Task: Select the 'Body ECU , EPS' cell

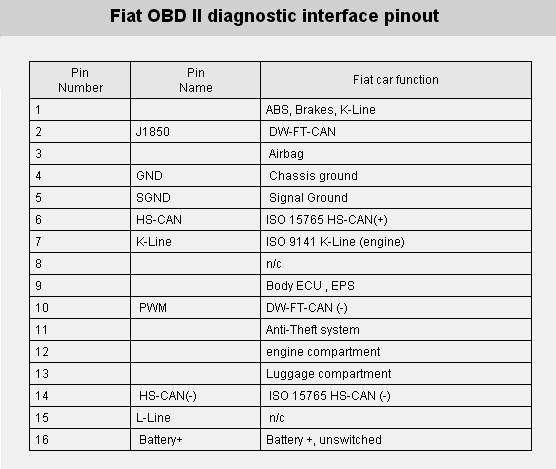Action: coord(396,286)
